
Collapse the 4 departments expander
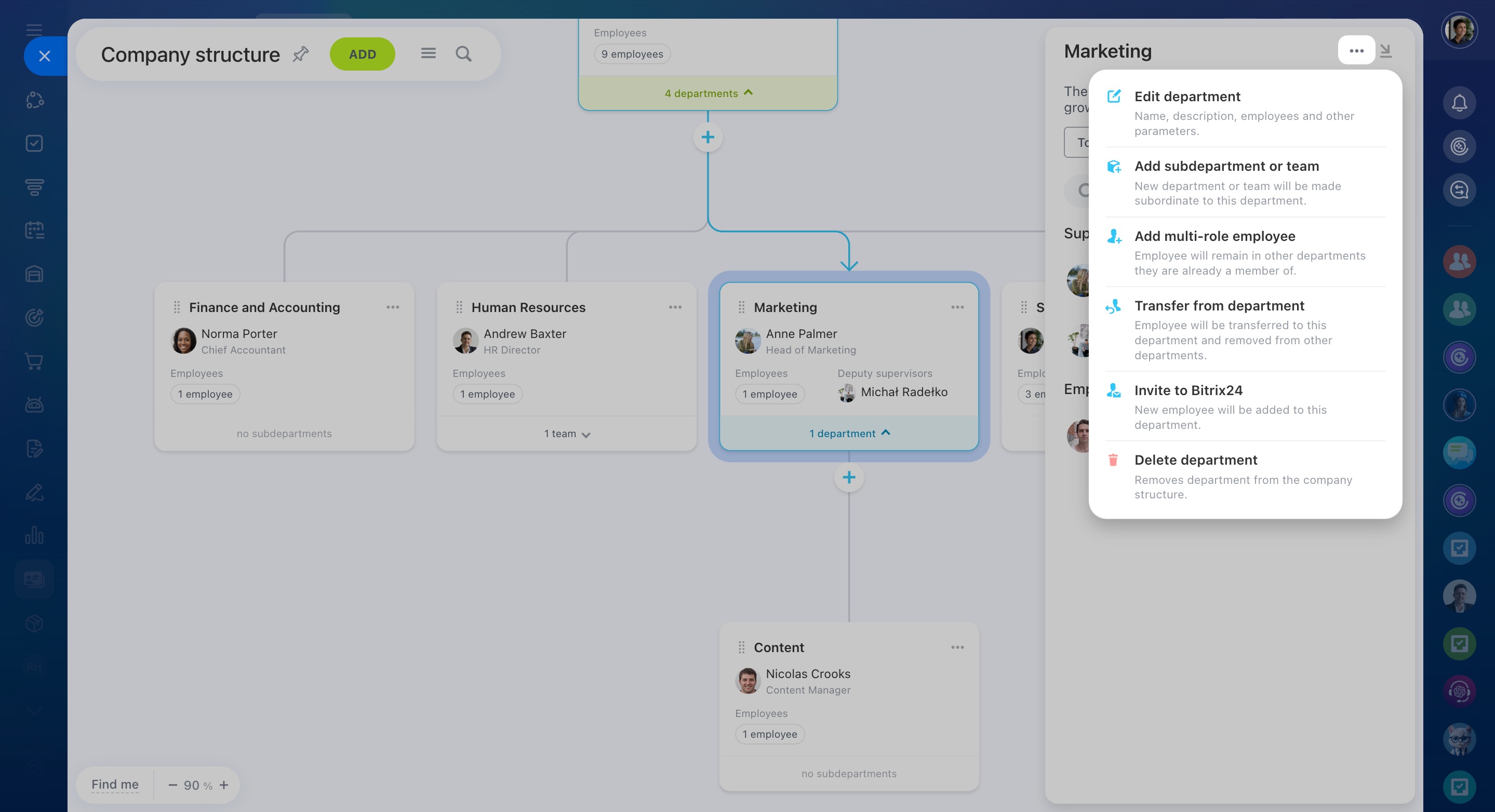pyautogui.click(x=708, y=93)
